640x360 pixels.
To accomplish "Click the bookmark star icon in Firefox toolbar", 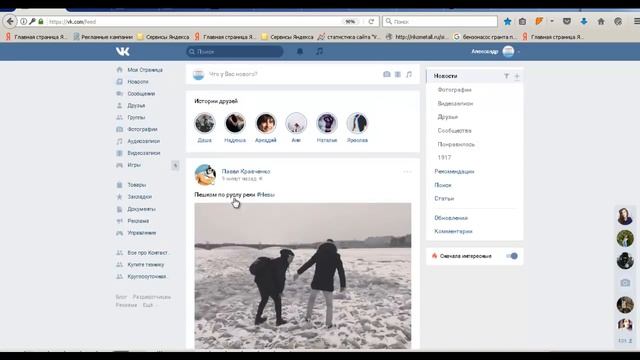I will 507,22.
